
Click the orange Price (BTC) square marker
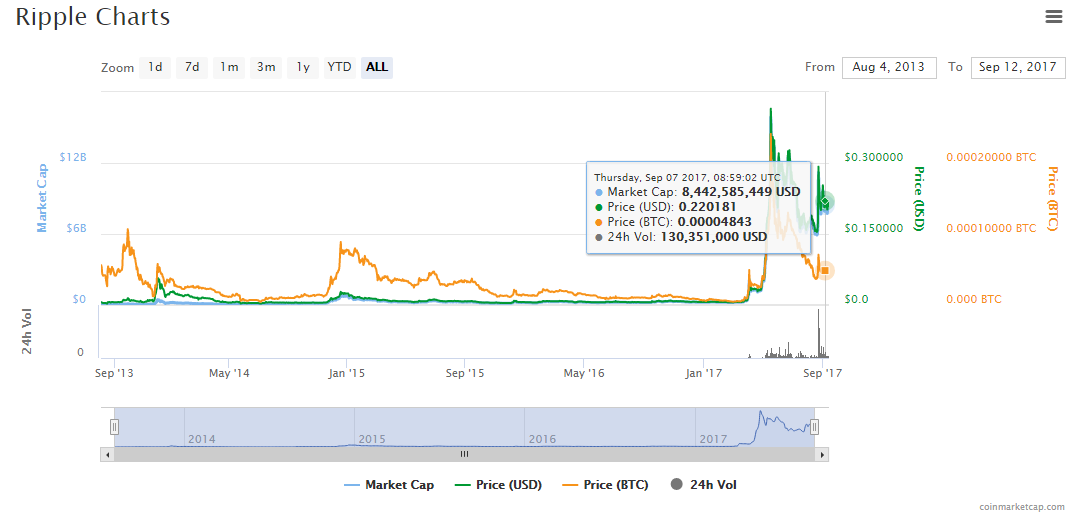click(x=825, y=270)
